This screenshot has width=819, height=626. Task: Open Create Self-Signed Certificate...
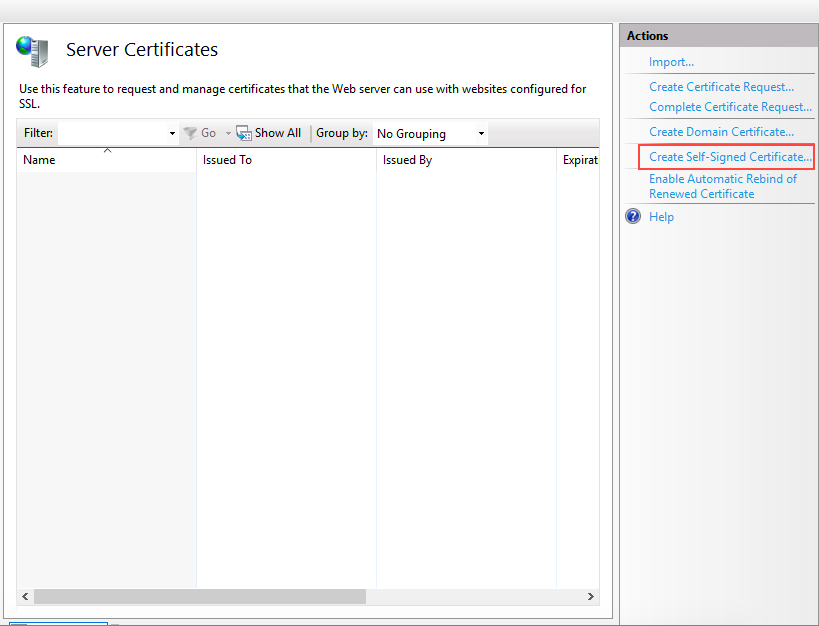click(730, 157)
